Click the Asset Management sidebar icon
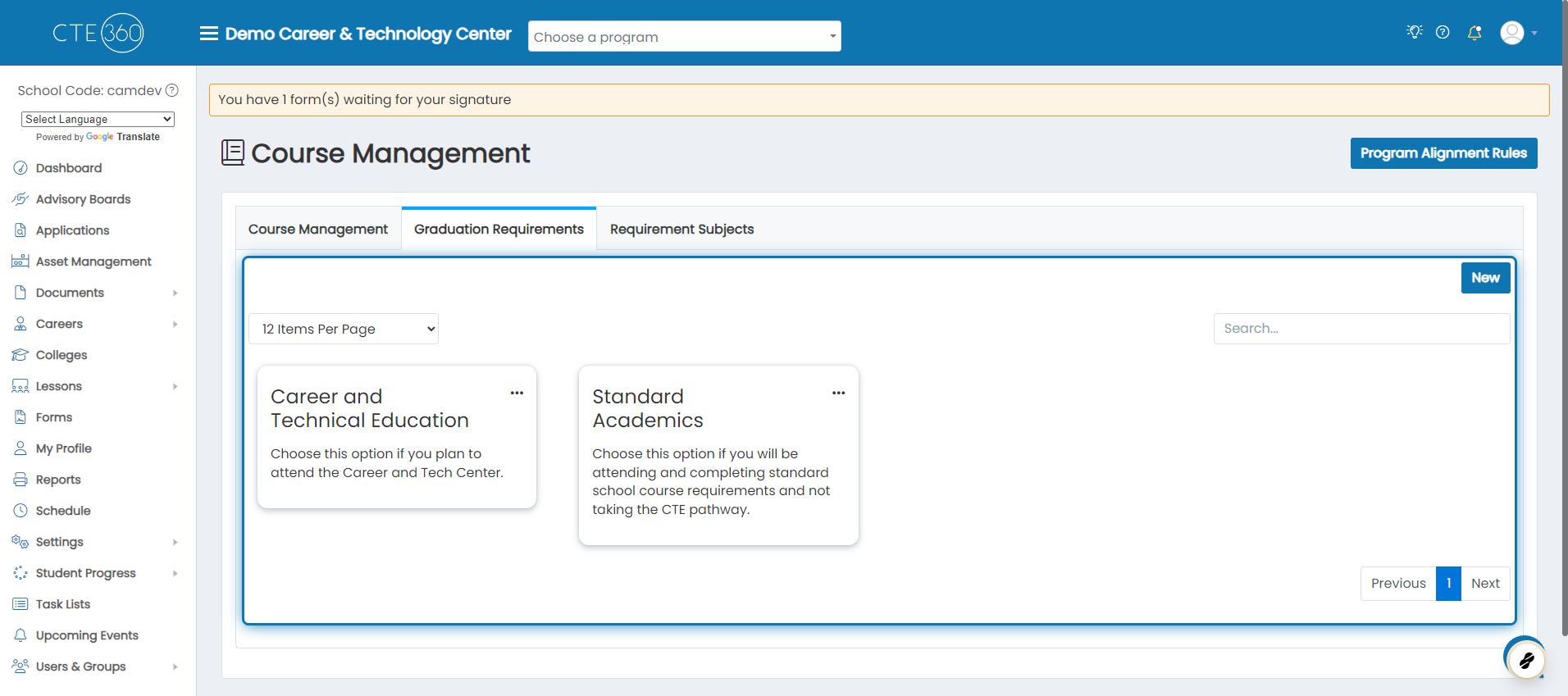This screenshot has width=1568, height=696. coord(21,262)
